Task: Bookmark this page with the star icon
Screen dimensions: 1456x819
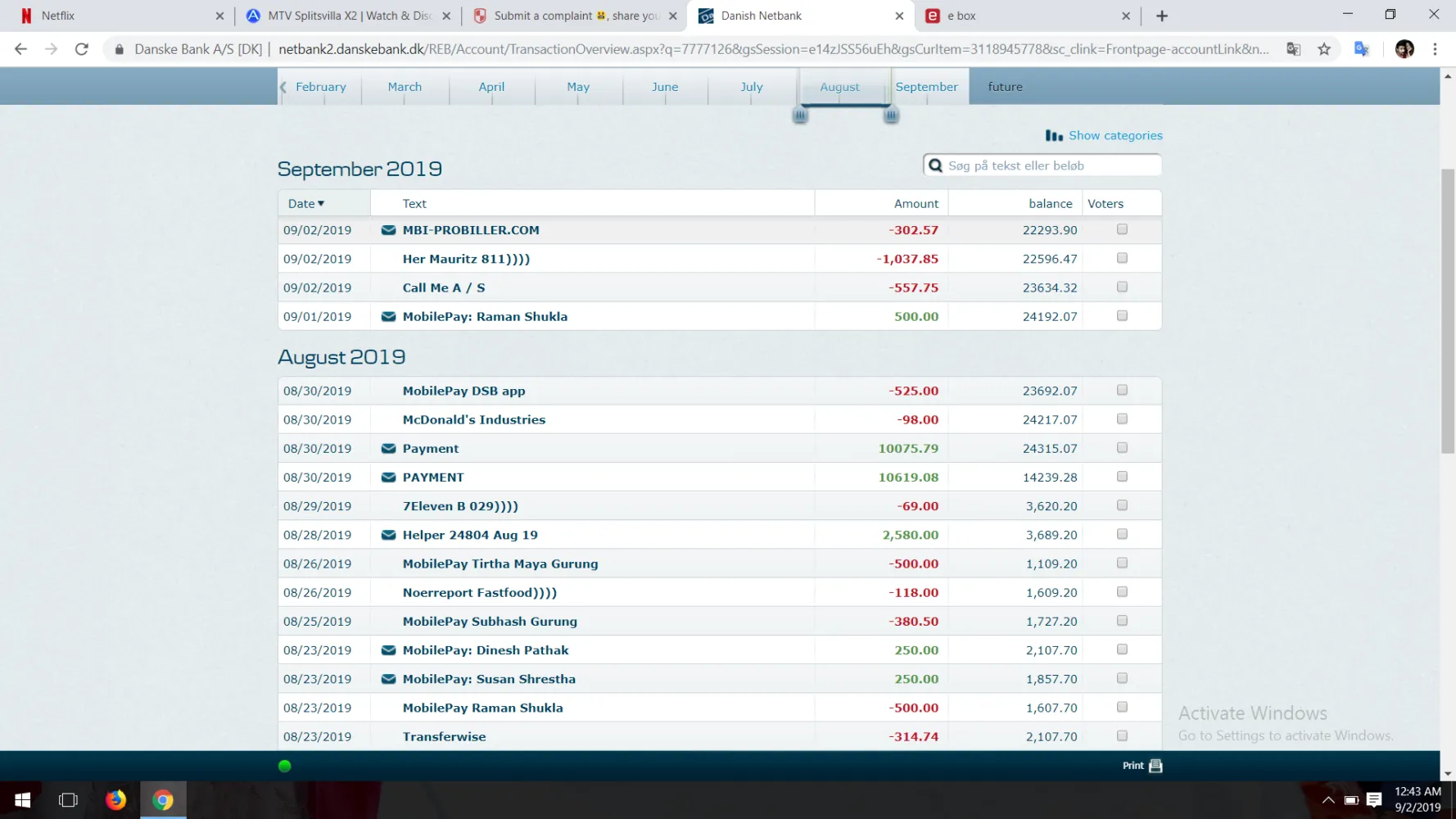Action: pyautogui.click(x=1324, y=49)
